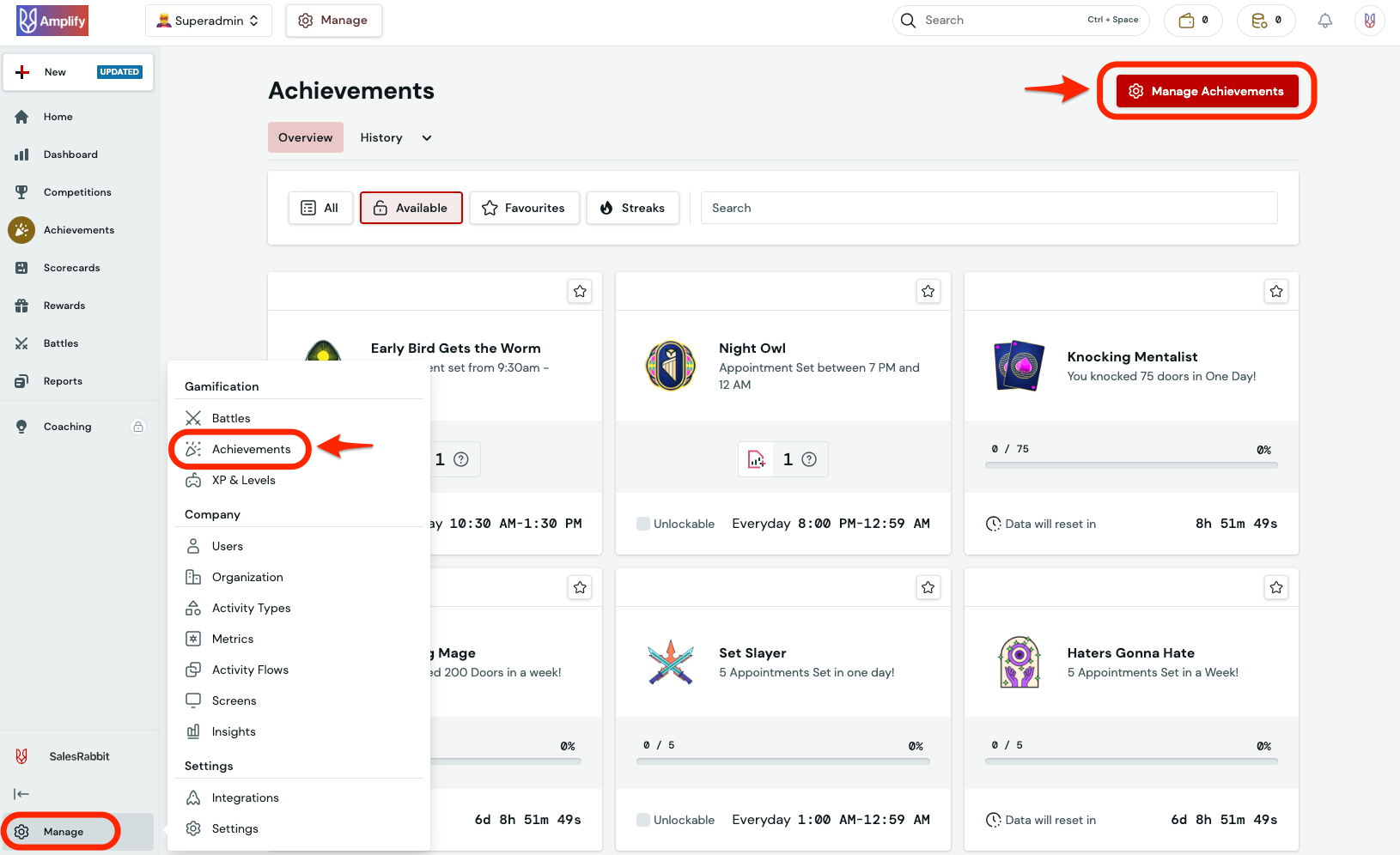Select Achievements from the Gamification menu

[250, 449]
